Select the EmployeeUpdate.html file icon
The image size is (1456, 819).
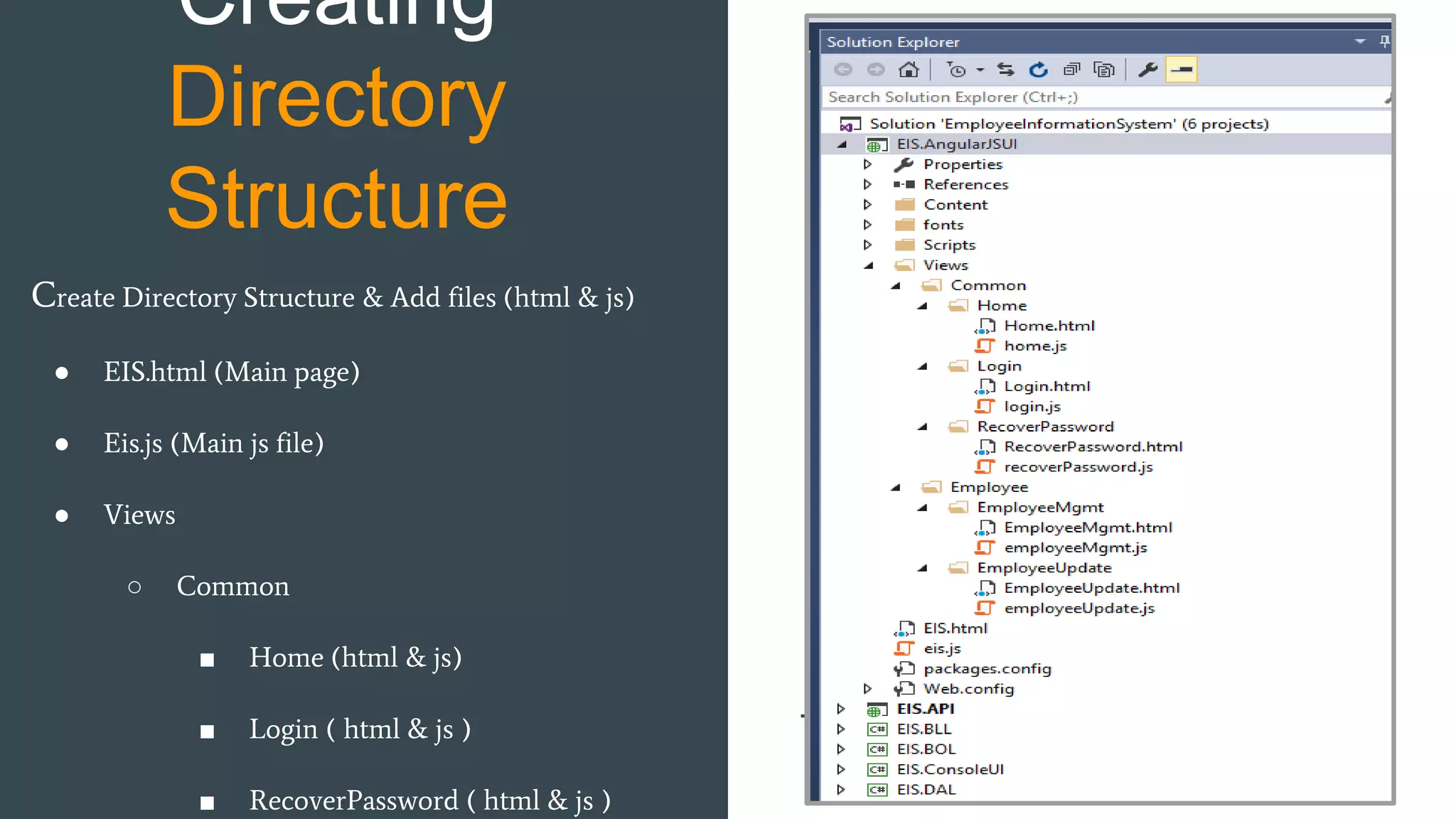point(985,589)
